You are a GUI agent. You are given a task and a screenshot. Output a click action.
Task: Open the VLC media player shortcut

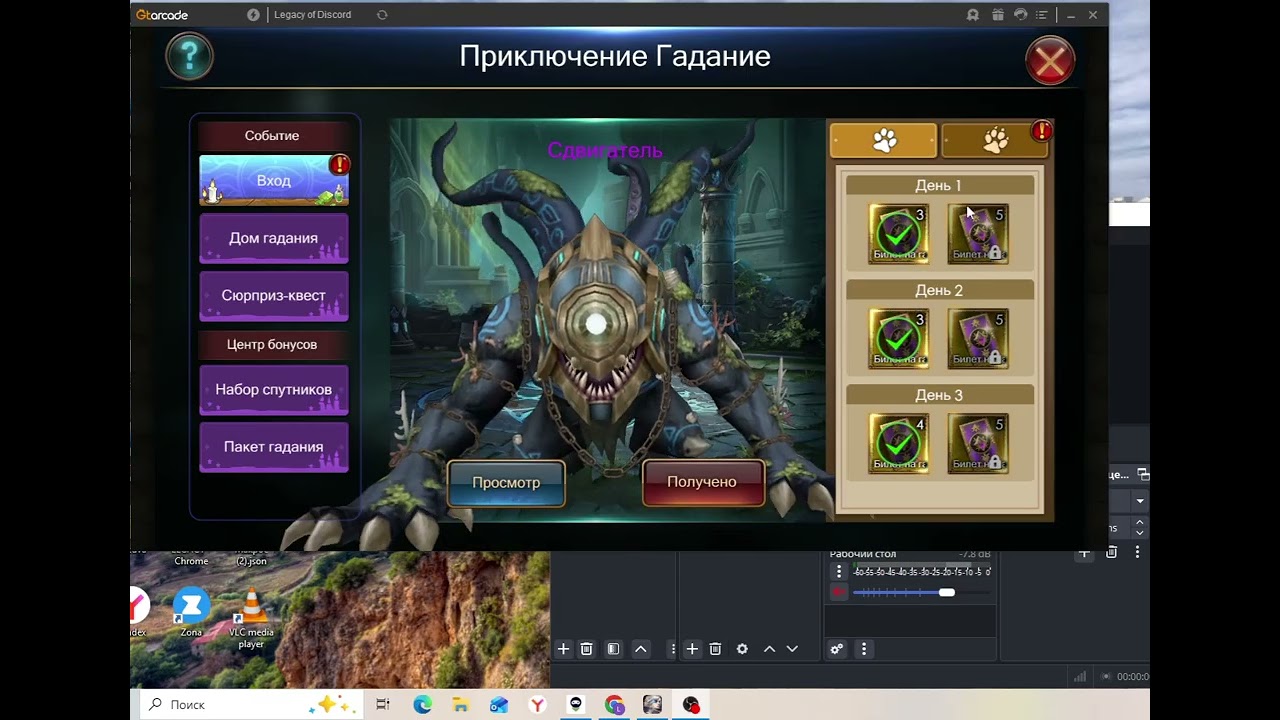pos(251,619)
